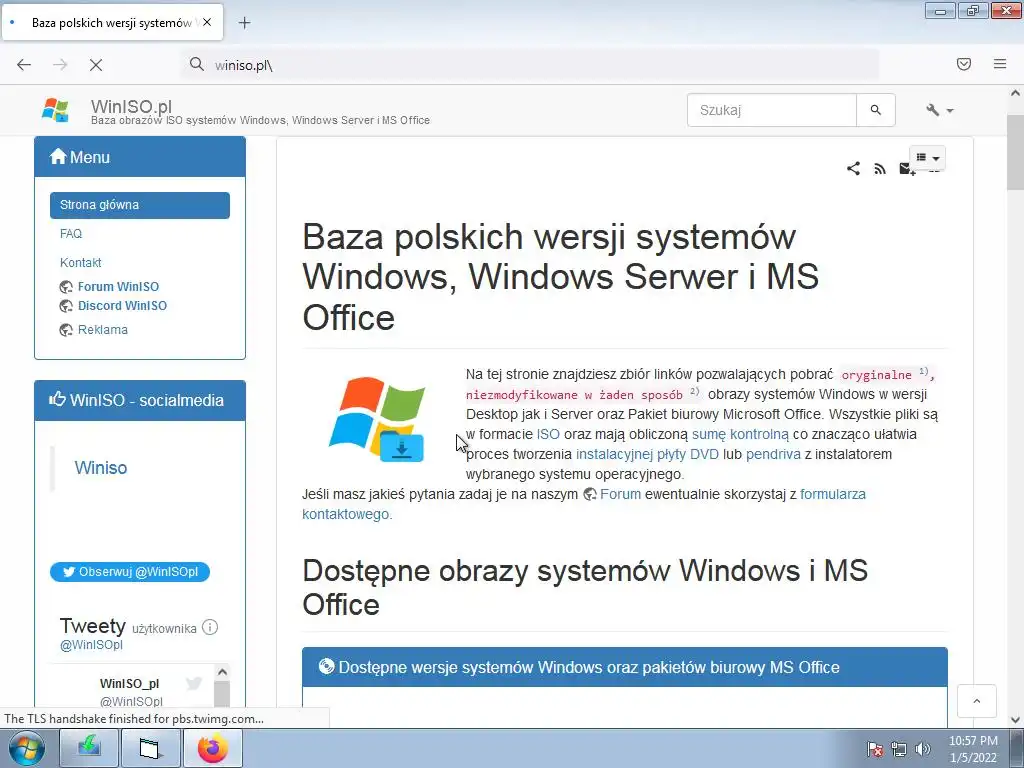Open the file explorer window taskbar icon
Image resolution: width=1024 pixels, height=768 pixels.
click(150, 748)
